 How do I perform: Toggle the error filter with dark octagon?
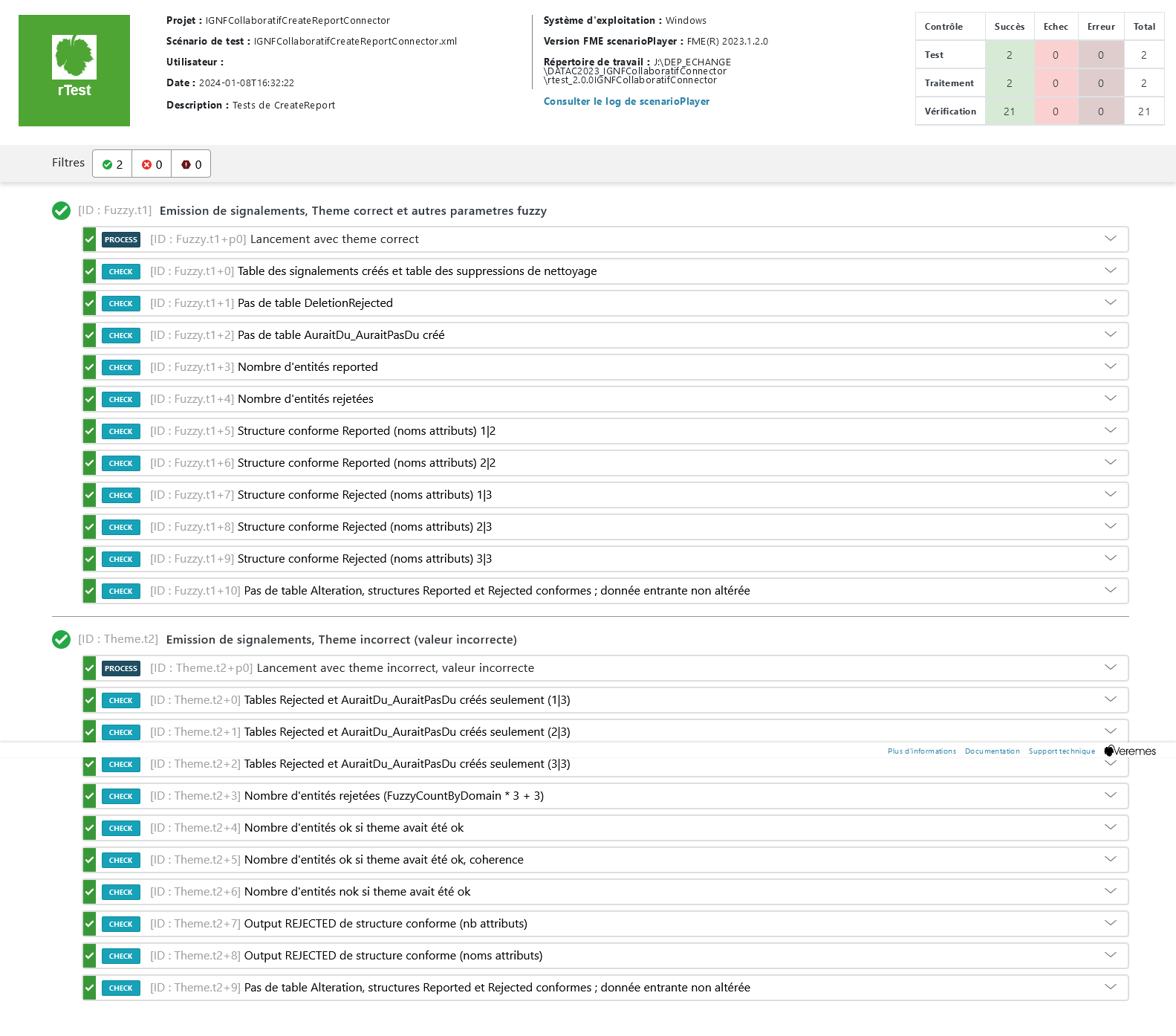pyautogui.click(x=191, y=164)
